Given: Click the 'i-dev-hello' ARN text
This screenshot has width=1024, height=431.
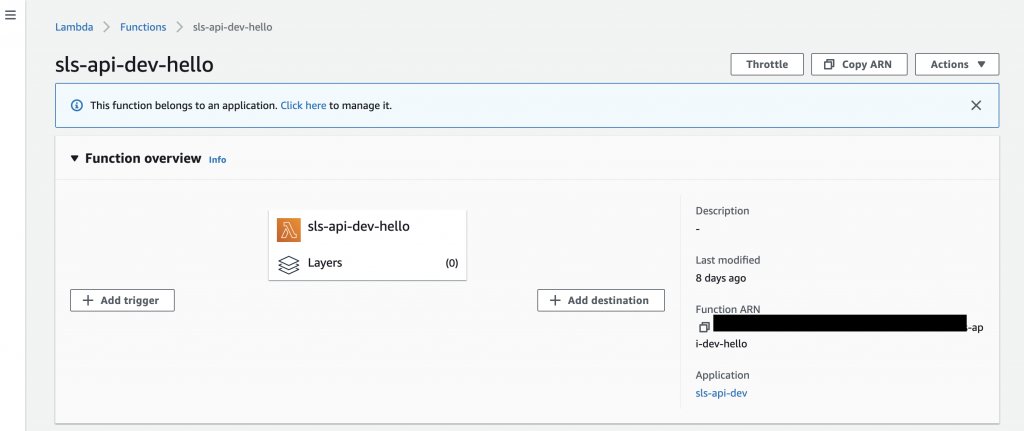Looking at the screenshot, I should tap(721, 344).
